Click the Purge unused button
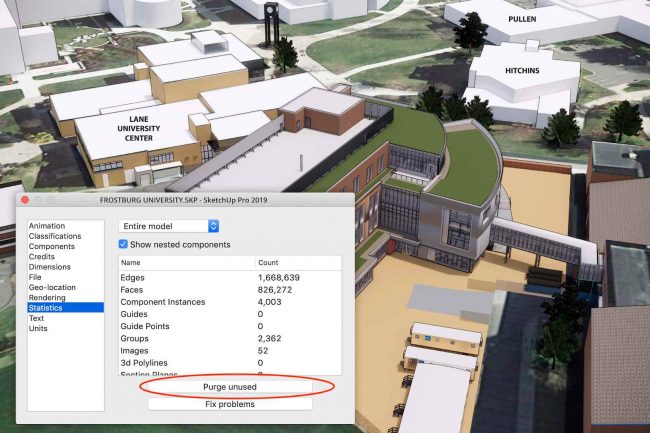Image resolution: width=650 pixels, height=433 pixels. click(230, 387)
